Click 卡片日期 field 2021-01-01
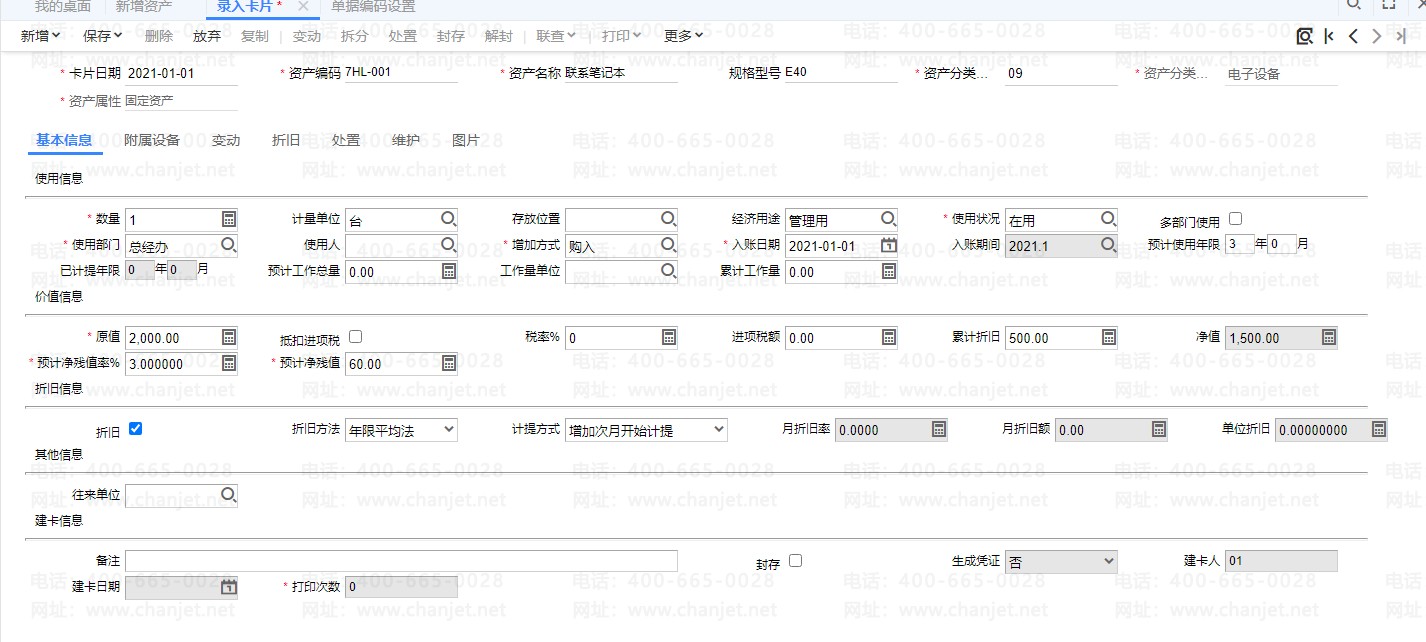 tap(181, 73)
